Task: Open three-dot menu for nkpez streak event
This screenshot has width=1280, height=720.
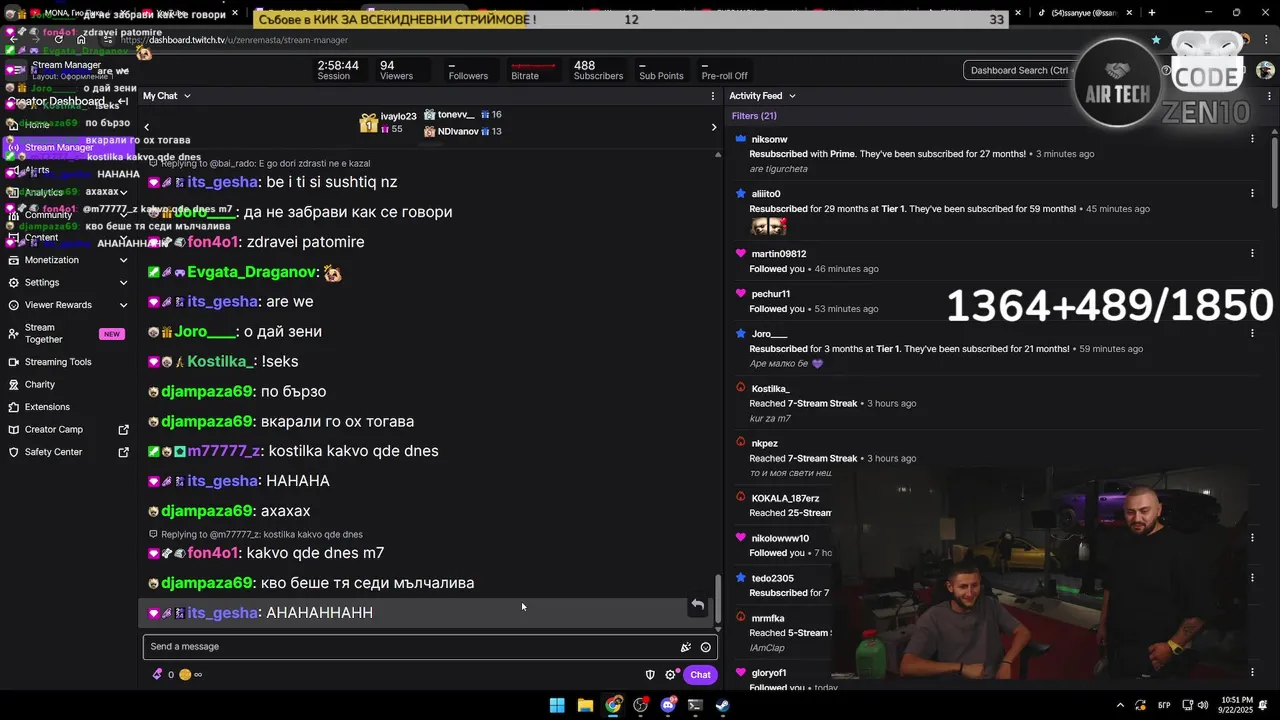Action: pyautogui.click(x=1252, y=443)
